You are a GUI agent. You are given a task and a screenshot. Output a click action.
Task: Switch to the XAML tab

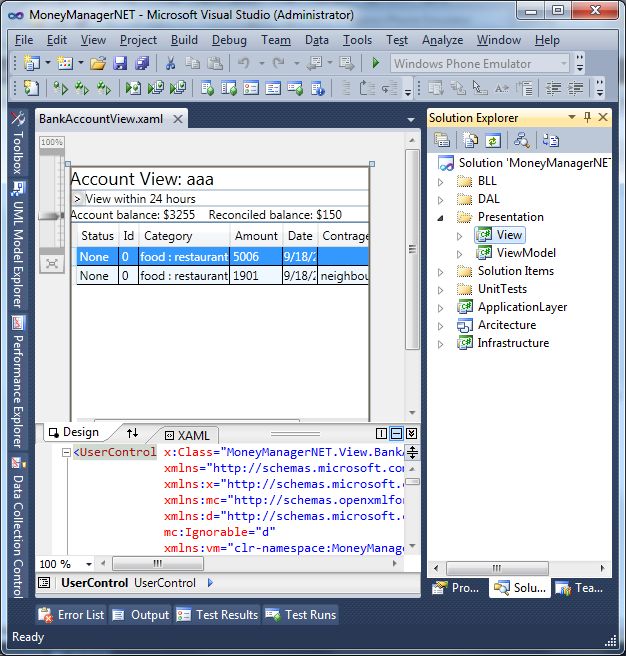[x=187, y=436]
